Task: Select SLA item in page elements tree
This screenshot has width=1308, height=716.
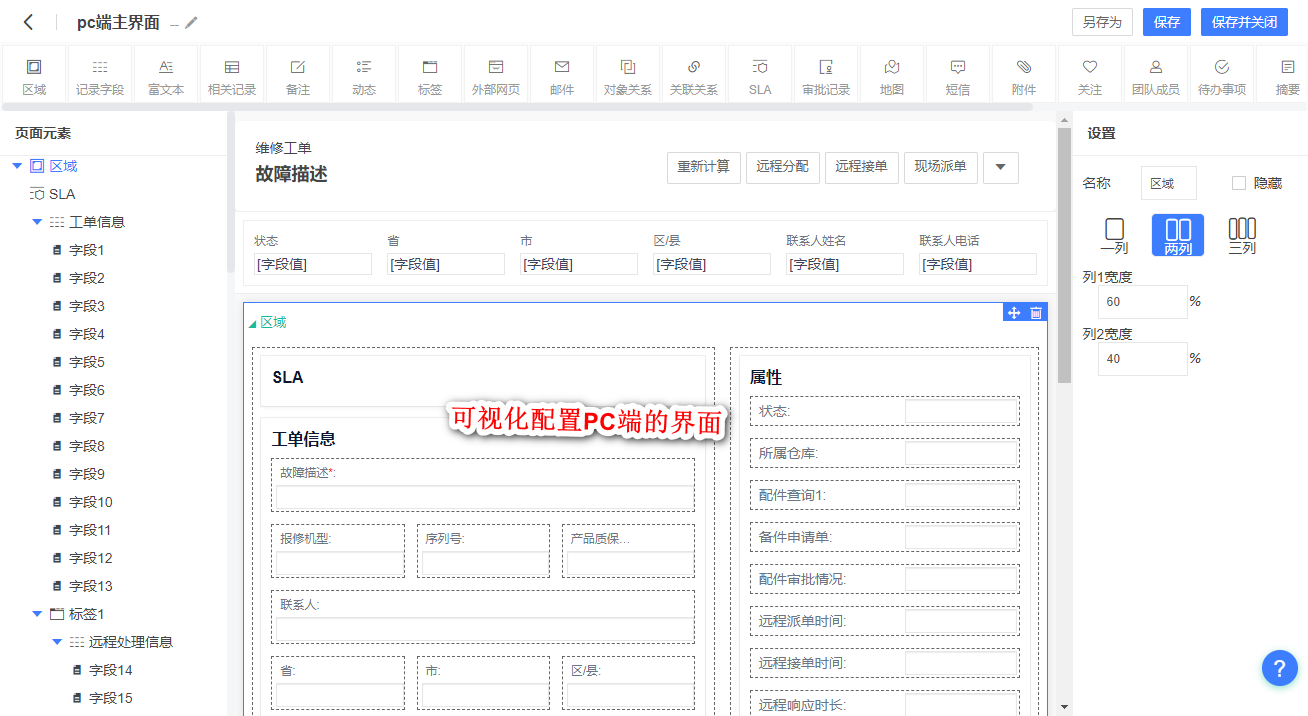Action: tap(62, 194)
